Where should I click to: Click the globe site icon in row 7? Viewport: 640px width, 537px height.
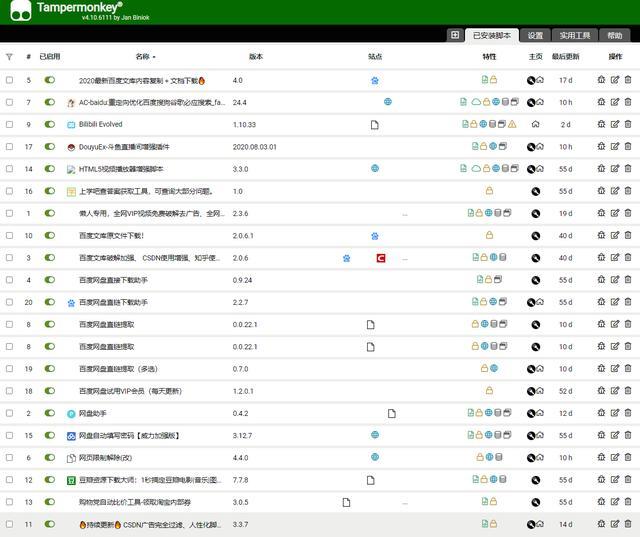click(388, 102)
